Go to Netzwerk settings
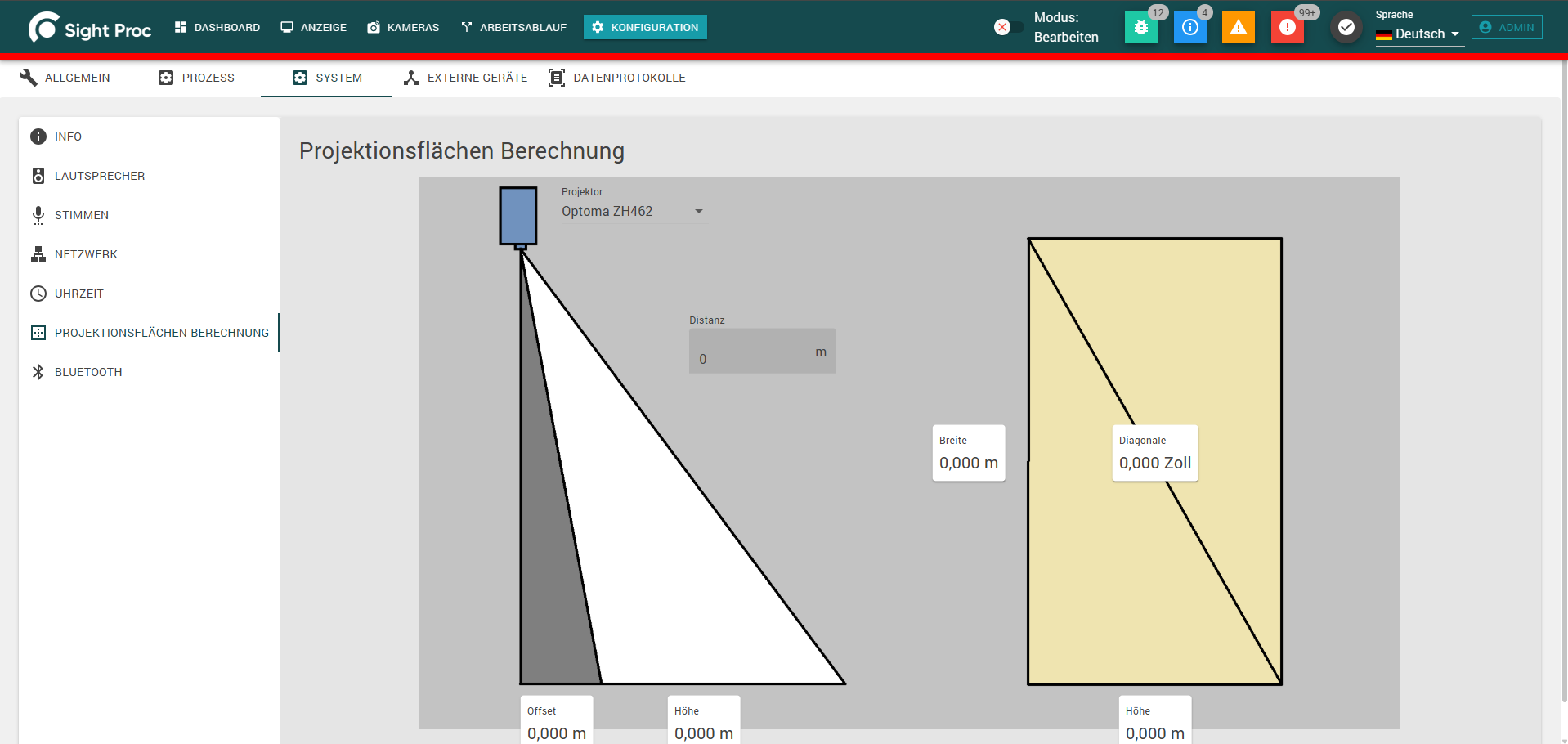1568x744 pixels. (x=149, y=254)
